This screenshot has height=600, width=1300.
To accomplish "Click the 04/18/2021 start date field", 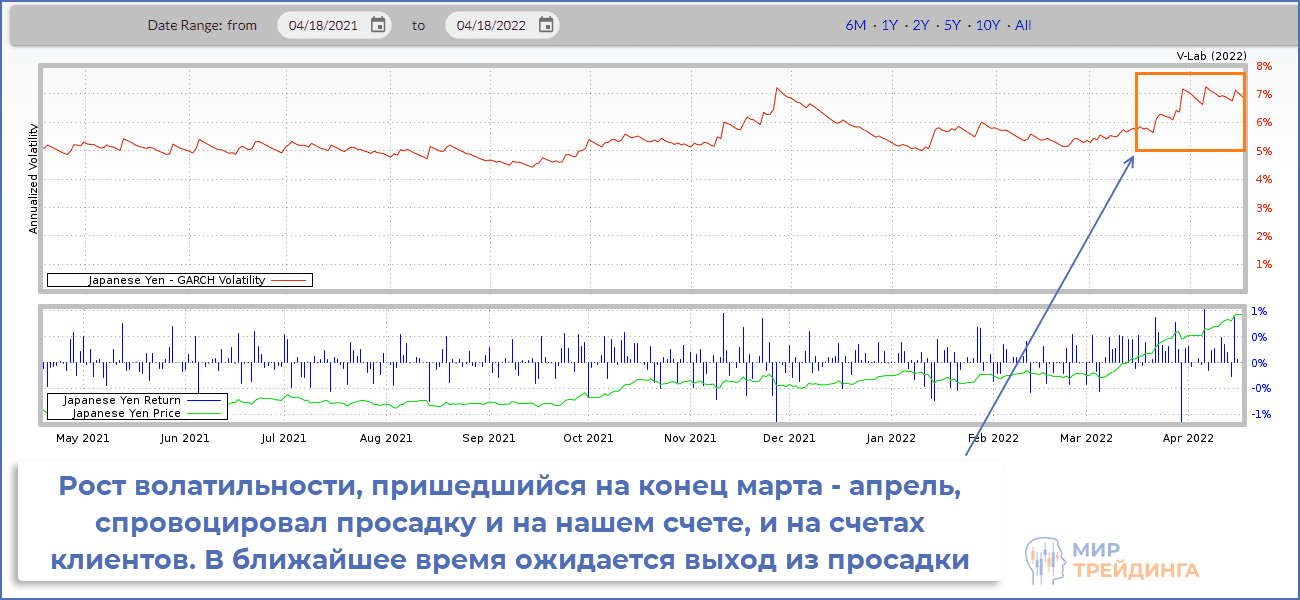I will [323, 25].
